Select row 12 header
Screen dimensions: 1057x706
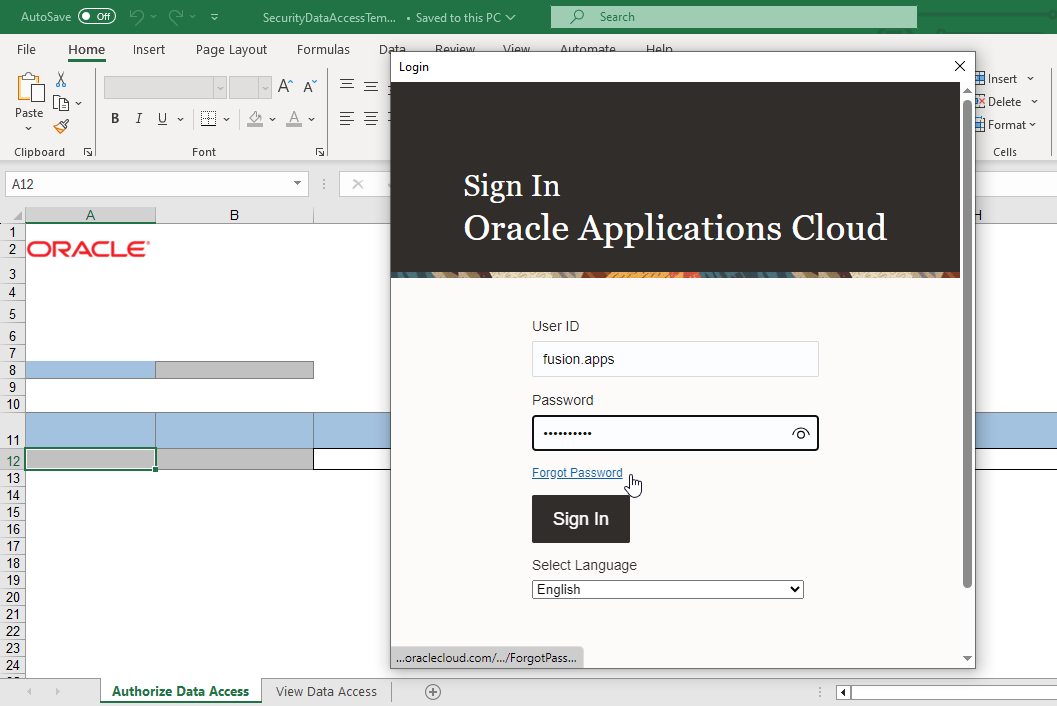[13, 461]
